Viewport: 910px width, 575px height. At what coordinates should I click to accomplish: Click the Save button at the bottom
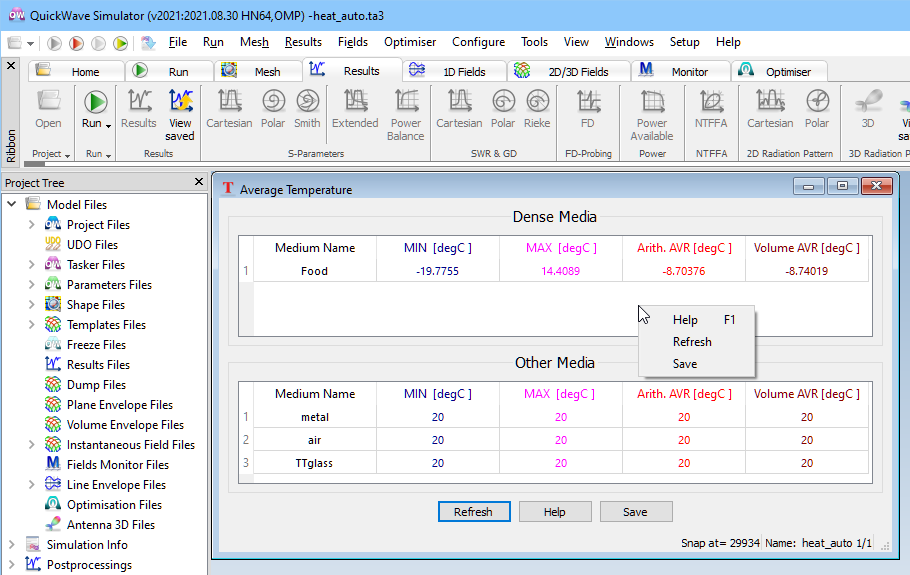click(x=636, y=512)
